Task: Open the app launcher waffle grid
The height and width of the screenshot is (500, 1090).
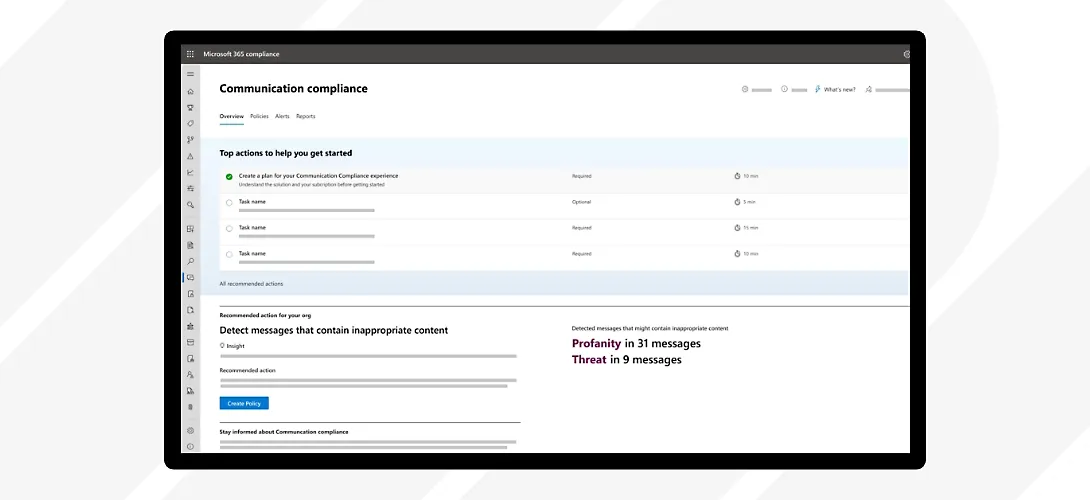Action: (190, 54)
